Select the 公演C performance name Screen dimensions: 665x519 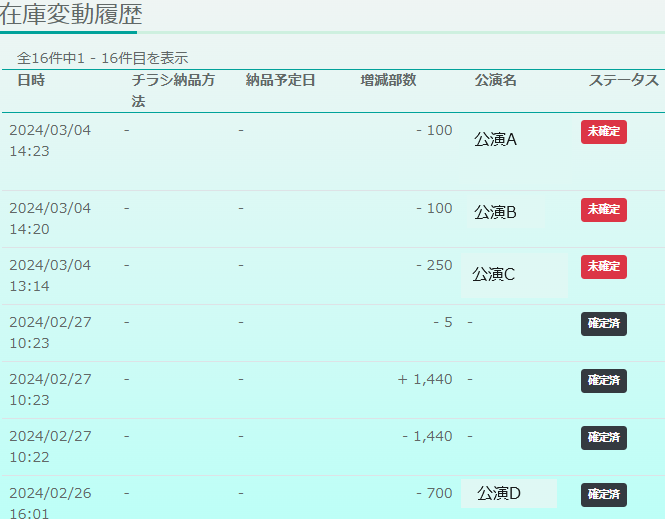pyautogui.click(x=493, y=274)
